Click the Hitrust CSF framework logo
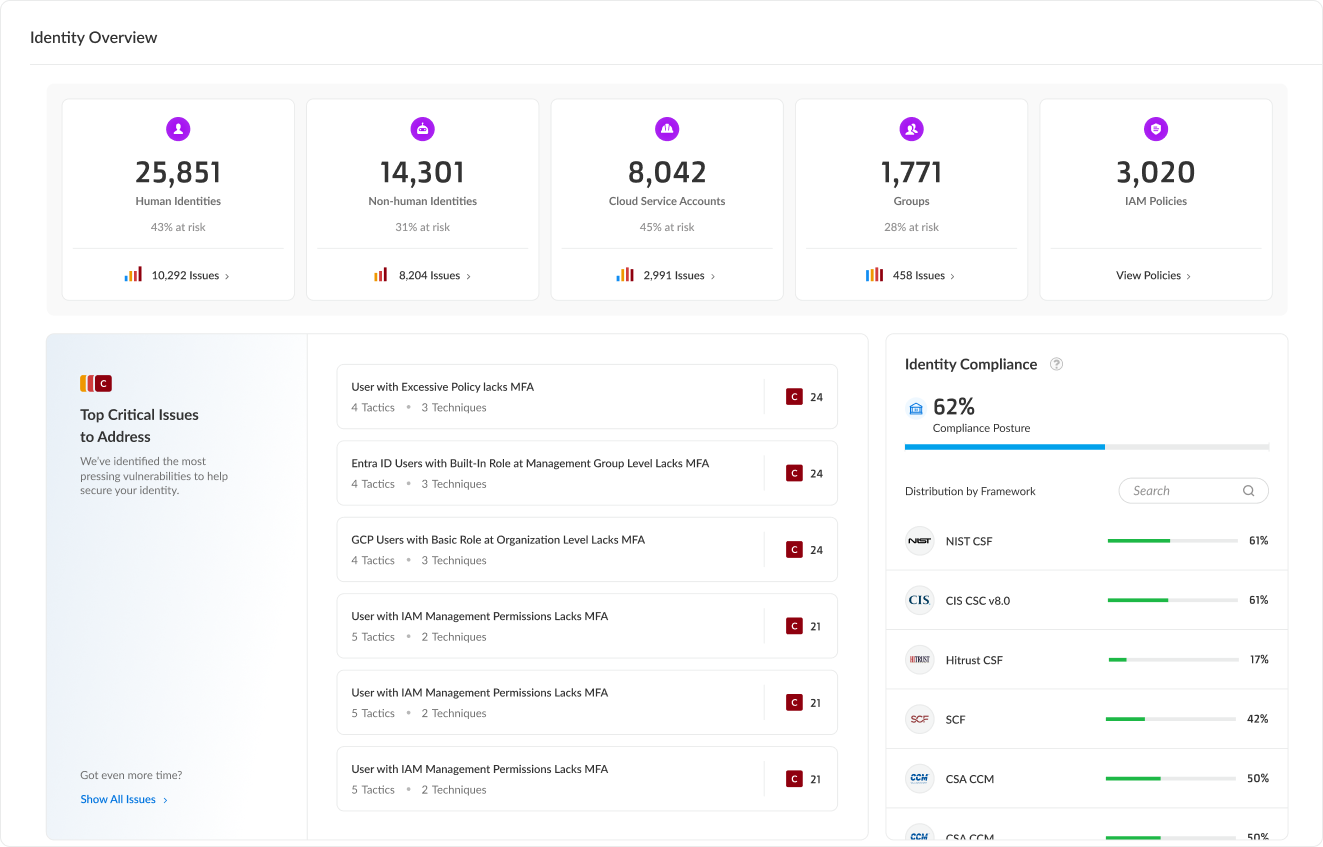 point(919,660)
